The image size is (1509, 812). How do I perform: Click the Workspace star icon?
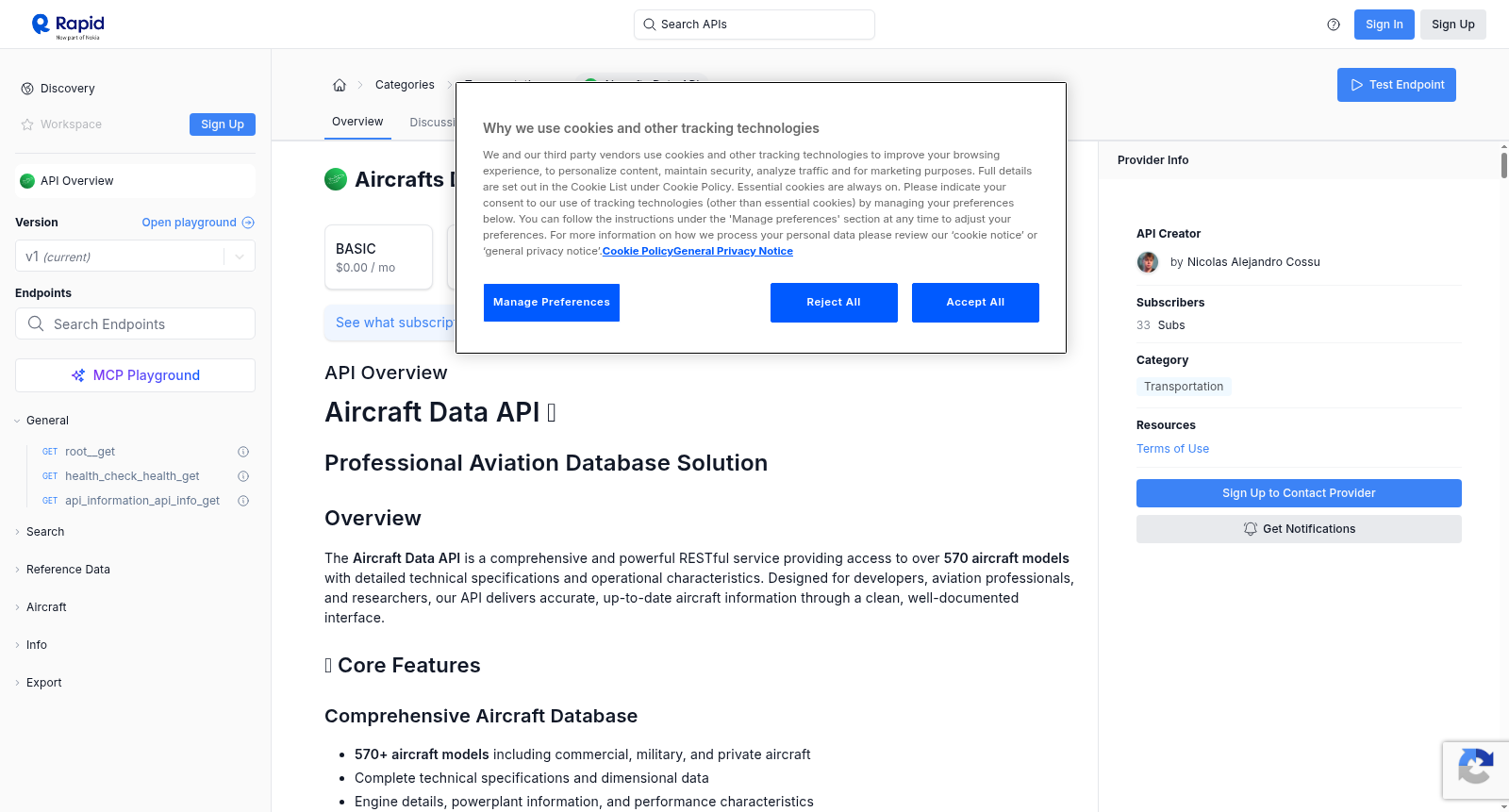click(27, 124)
